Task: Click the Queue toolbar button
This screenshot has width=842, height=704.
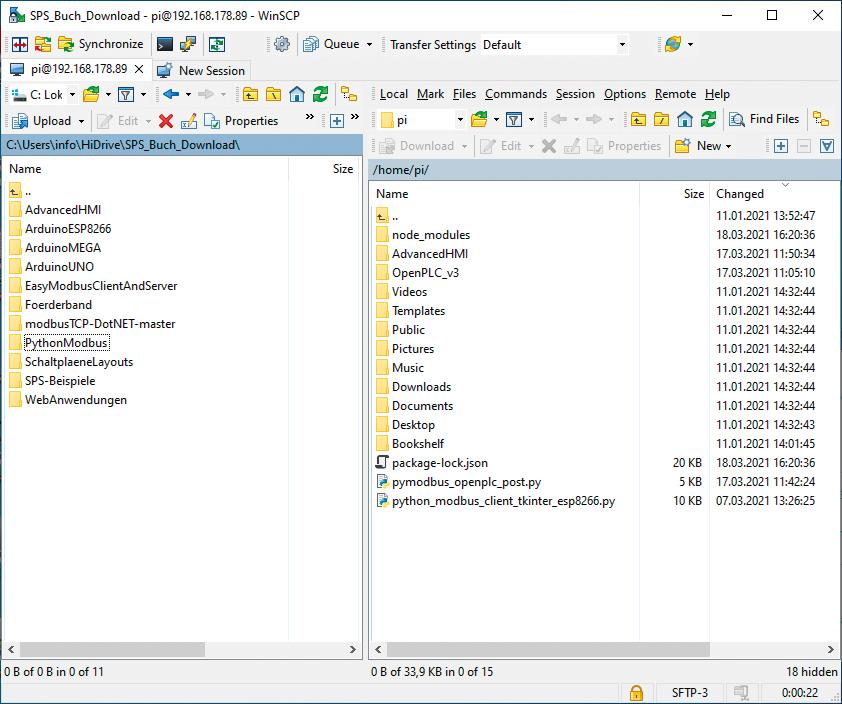Action: pyautogui.click(x=332, y=44)
